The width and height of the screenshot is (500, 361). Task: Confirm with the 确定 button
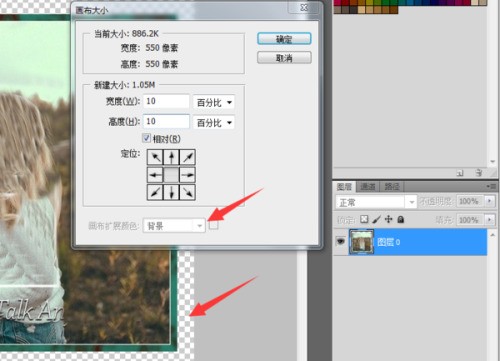[x=284, y=39]
